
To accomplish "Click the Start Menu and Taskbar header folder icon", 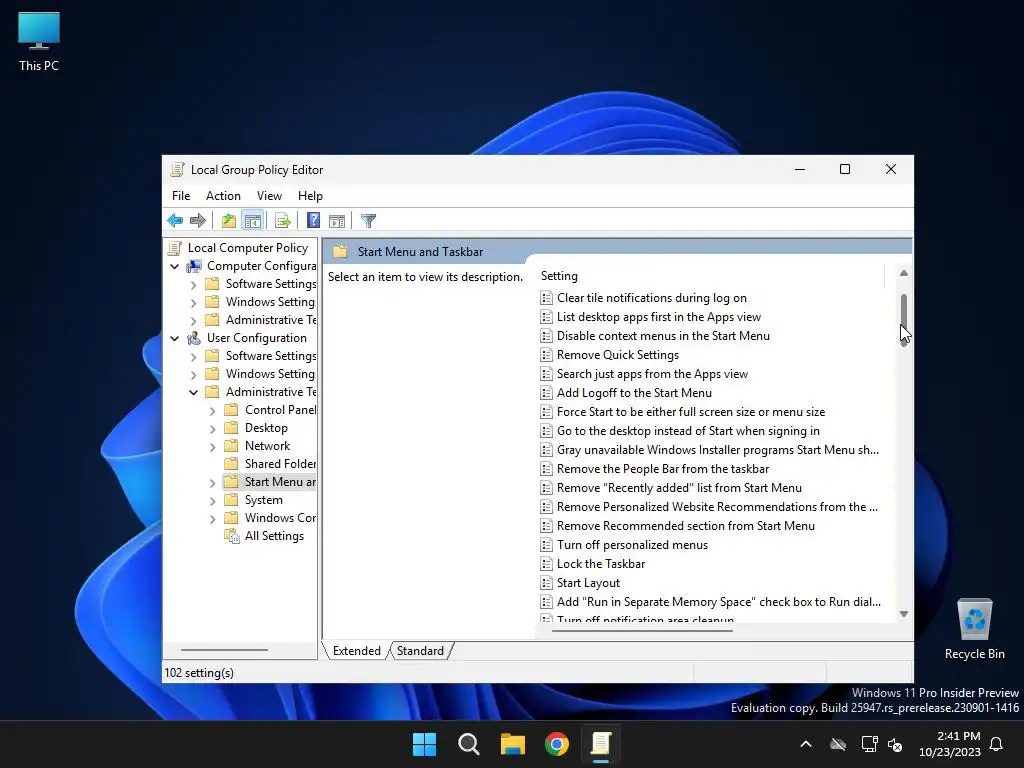I will pos(340,252).
